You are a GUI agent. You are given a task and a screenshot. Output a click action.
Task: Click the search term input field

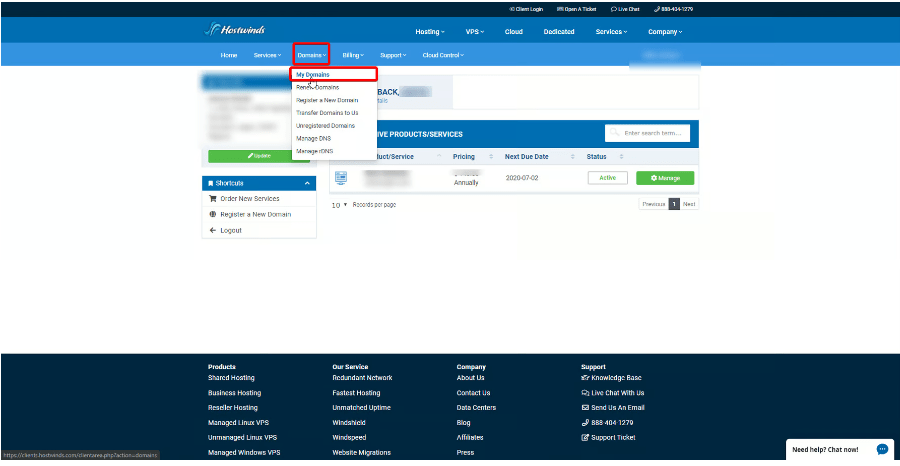654,133
